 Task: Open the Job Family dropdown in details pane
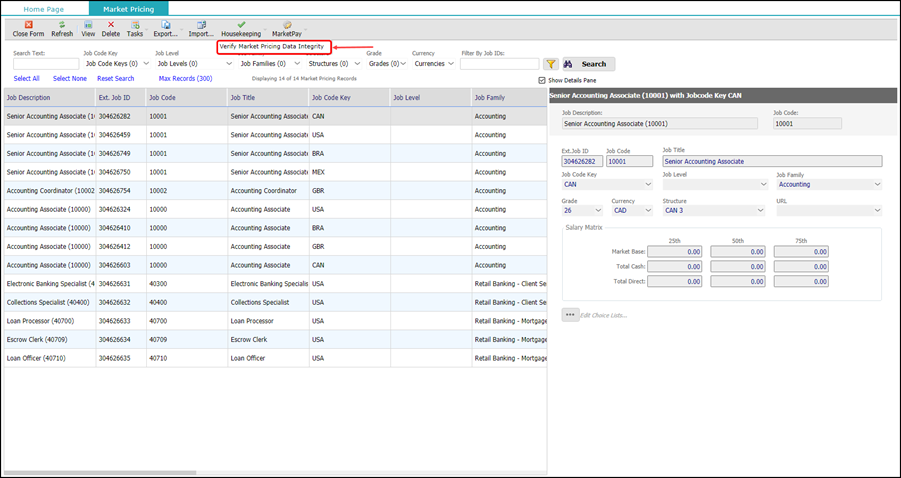coord(828,184)
